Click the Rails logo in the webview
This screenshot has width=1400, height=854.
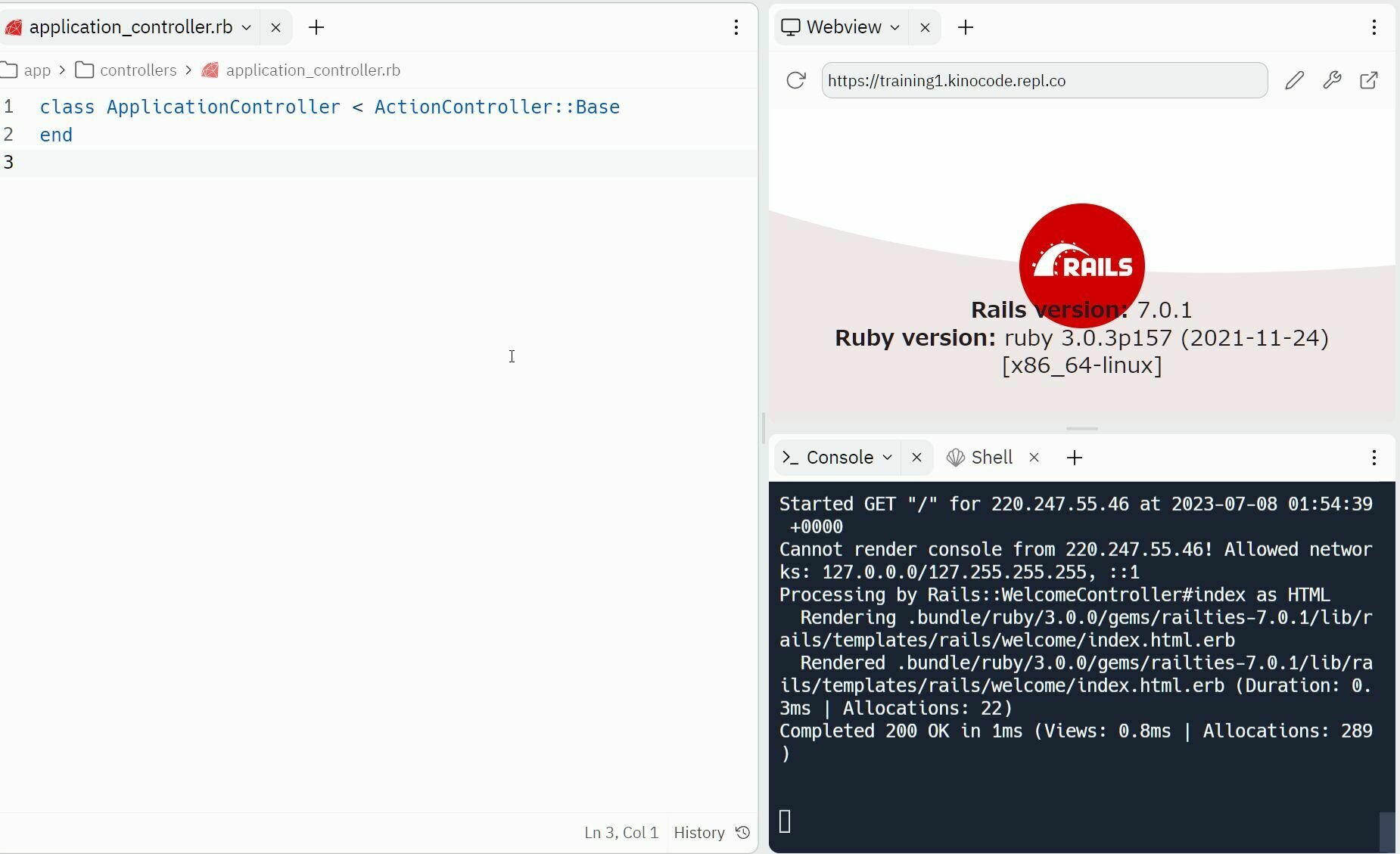(1081, 266)
